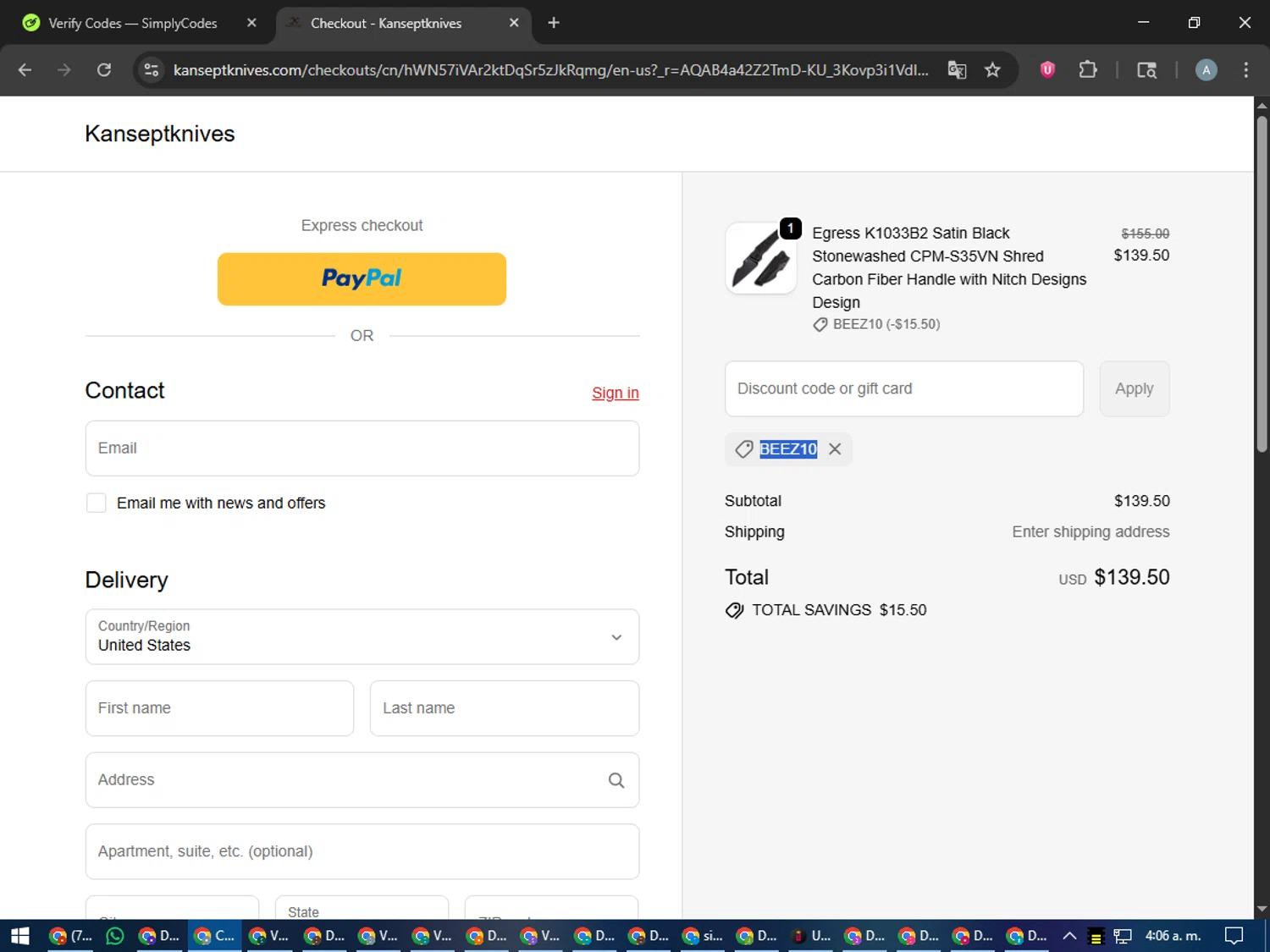Viewport: 1270px width, 952px height.
Task: Click the Express checkout label
Action: click(362, 225)
